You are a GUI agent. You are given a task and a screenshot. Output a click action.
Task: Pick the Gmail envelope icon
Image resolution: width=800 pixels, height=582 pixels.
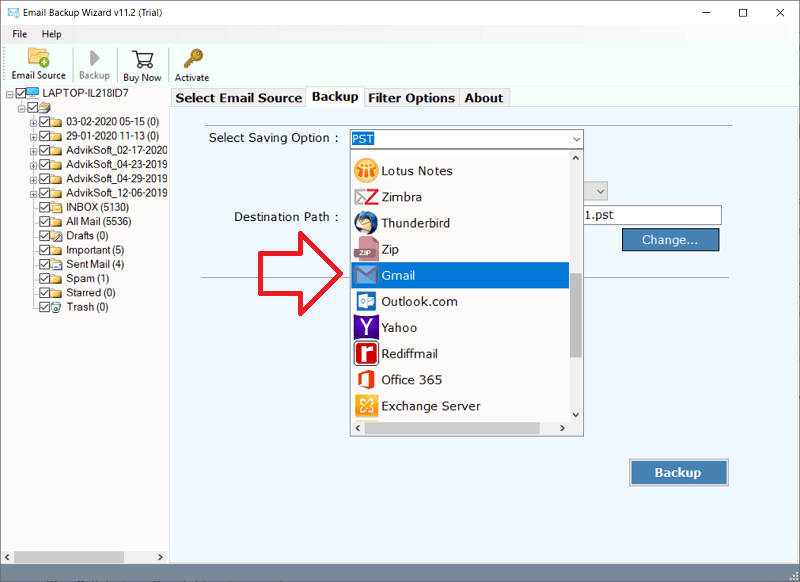click(366, 275)
